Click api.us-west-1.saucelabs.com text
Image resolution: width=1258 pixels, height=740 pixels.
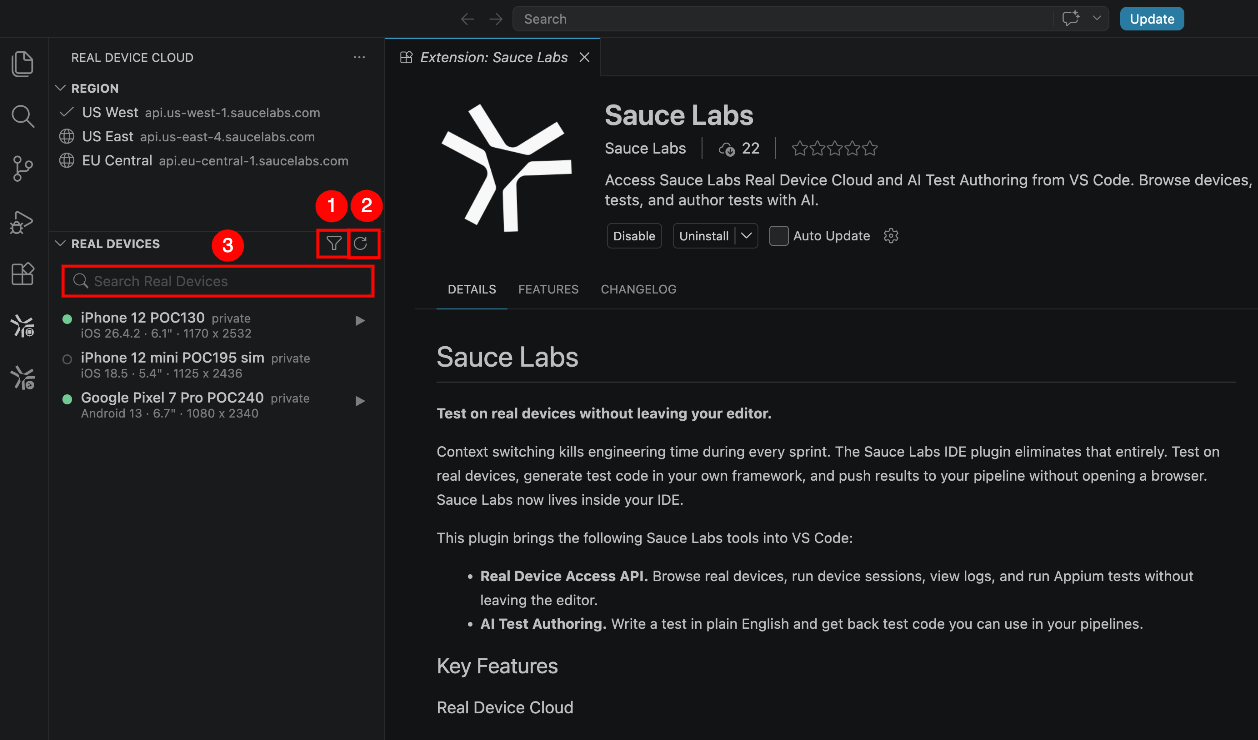[232, 113]
